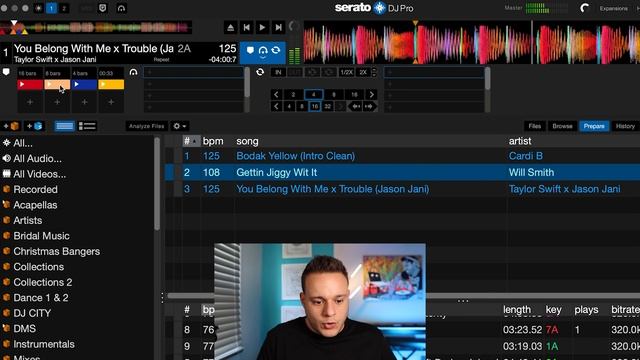Select deck layout 1 in top bar
This screenshot has height=360, width=640.
(x=51, y=8)
